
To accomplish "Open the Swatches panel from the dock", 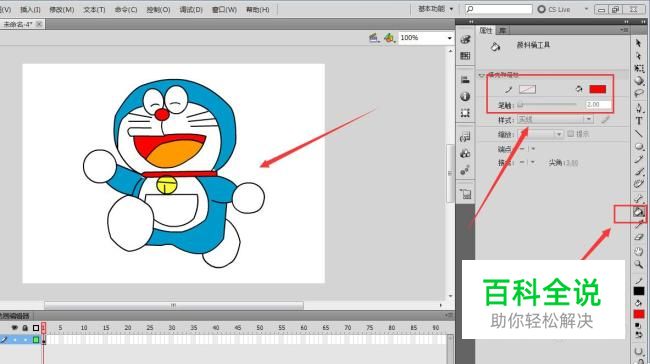I will (x=465, y=56).
